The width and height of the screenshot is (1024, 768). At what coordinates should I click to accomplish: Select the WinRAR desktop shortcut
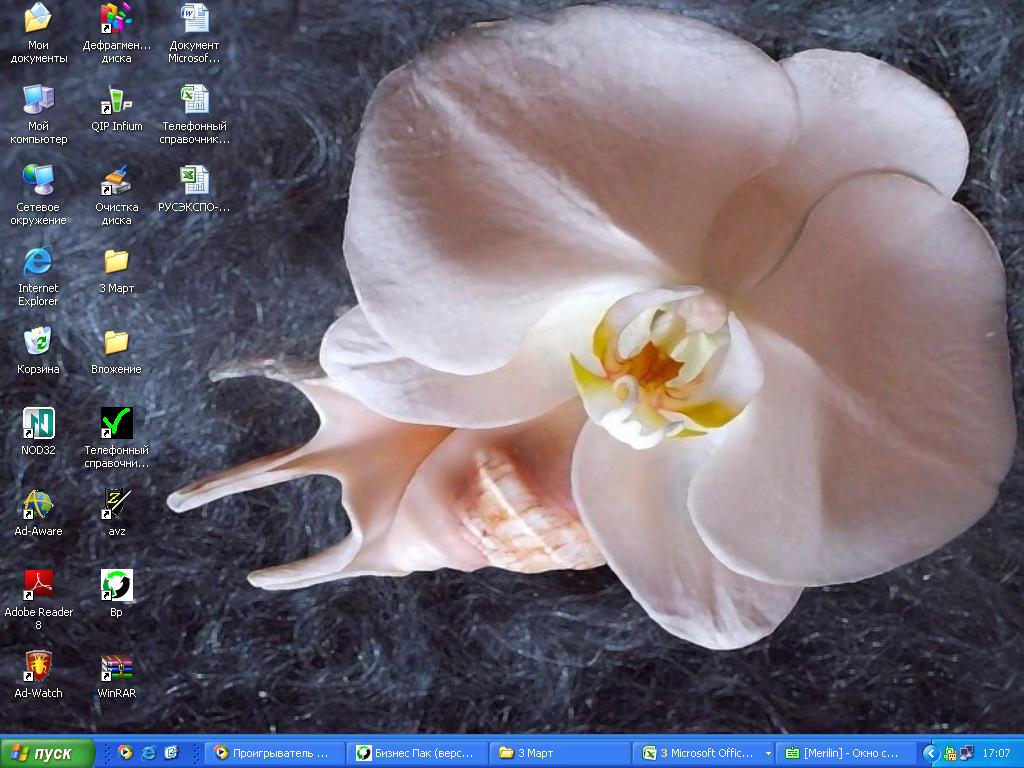point(116,667)
